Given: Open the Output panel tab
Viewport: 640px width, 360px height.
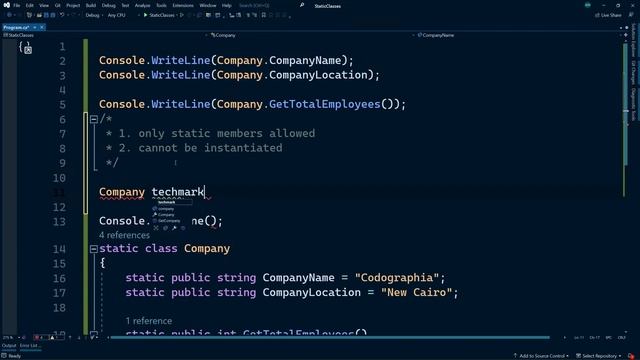Looking at the screenshot, I should point(9,346).
